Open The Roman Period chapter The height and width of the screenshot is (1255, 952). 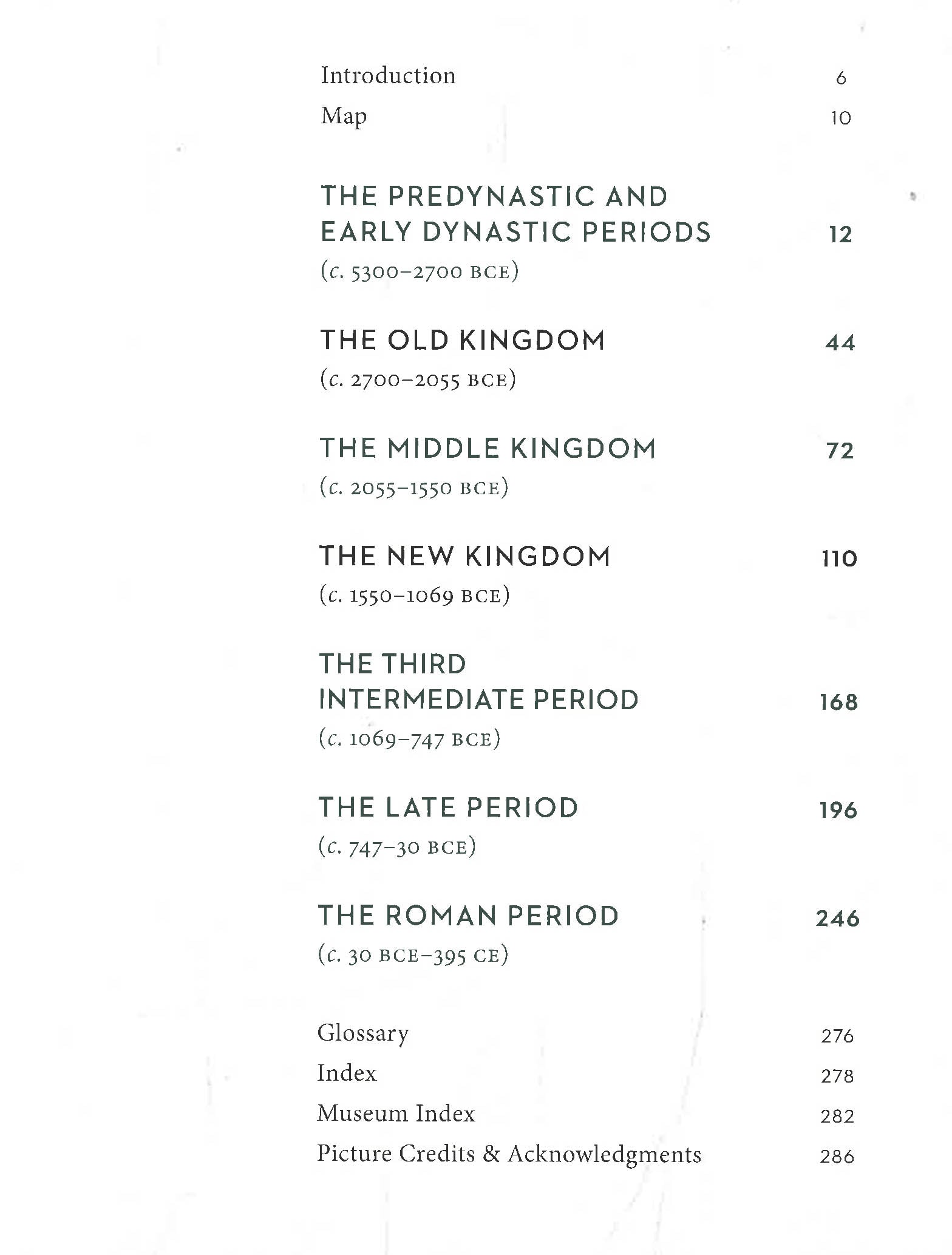pyautogui.click(x=468, y=916)
